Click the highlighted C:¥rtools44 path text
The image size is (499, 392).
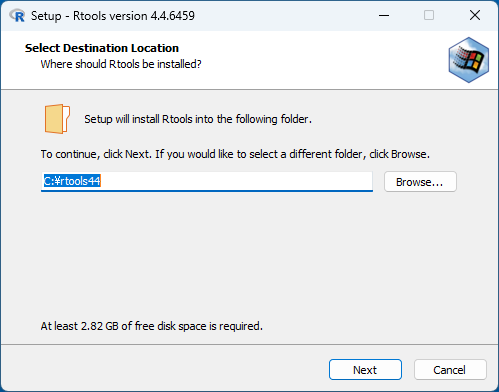click(x=72, y=181)
